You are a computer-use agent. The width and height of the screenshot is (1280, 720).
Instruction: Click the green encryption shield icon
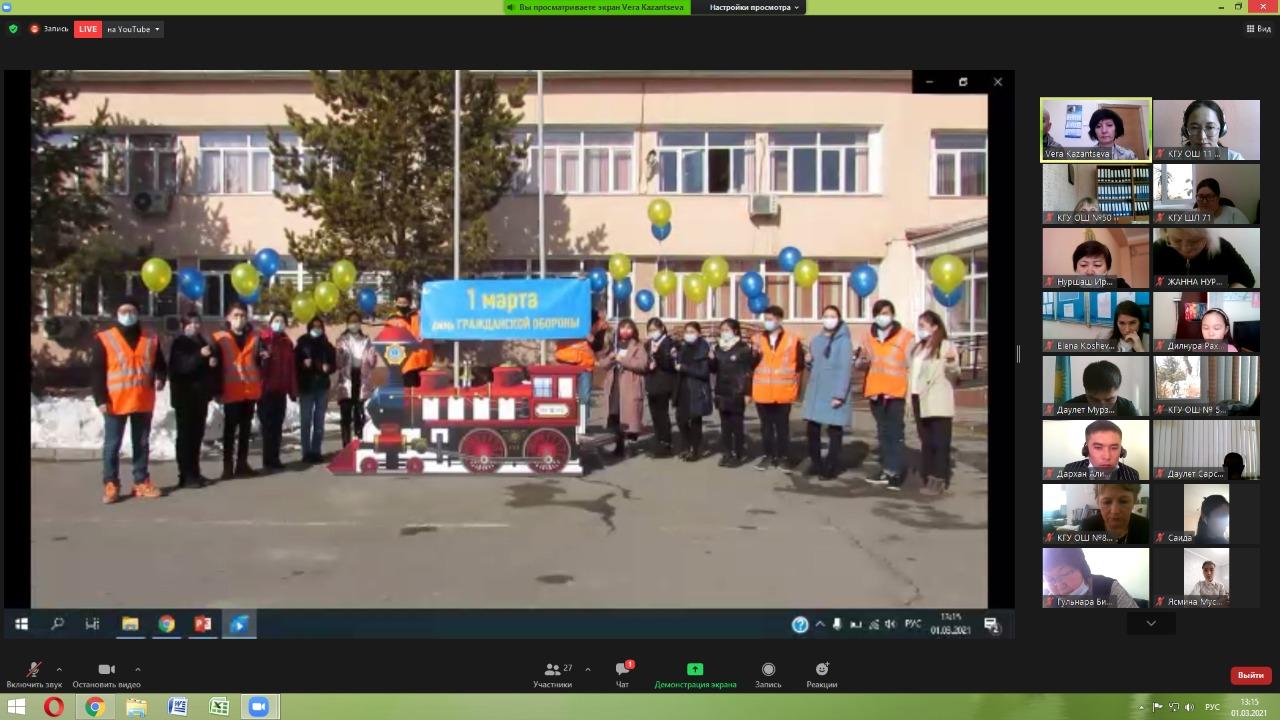click(13, 29)
